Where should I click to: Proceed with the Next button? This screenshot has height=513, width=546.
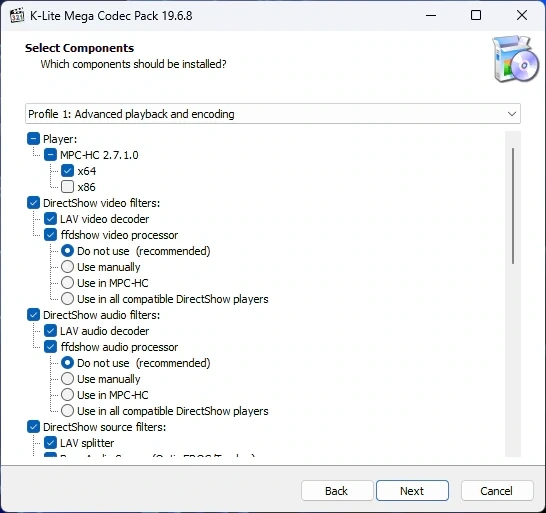(x=412, y=491)
